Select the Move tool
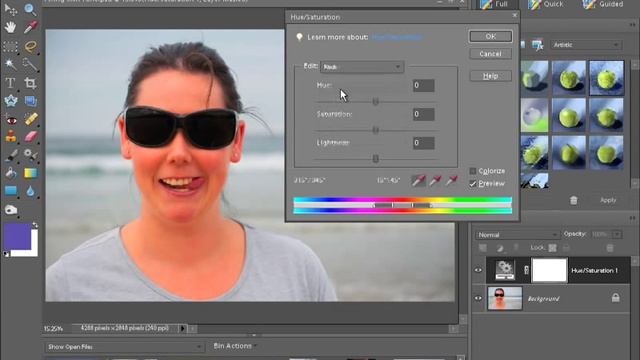Screen dimensions: 640x360 [x=10, y=9]
